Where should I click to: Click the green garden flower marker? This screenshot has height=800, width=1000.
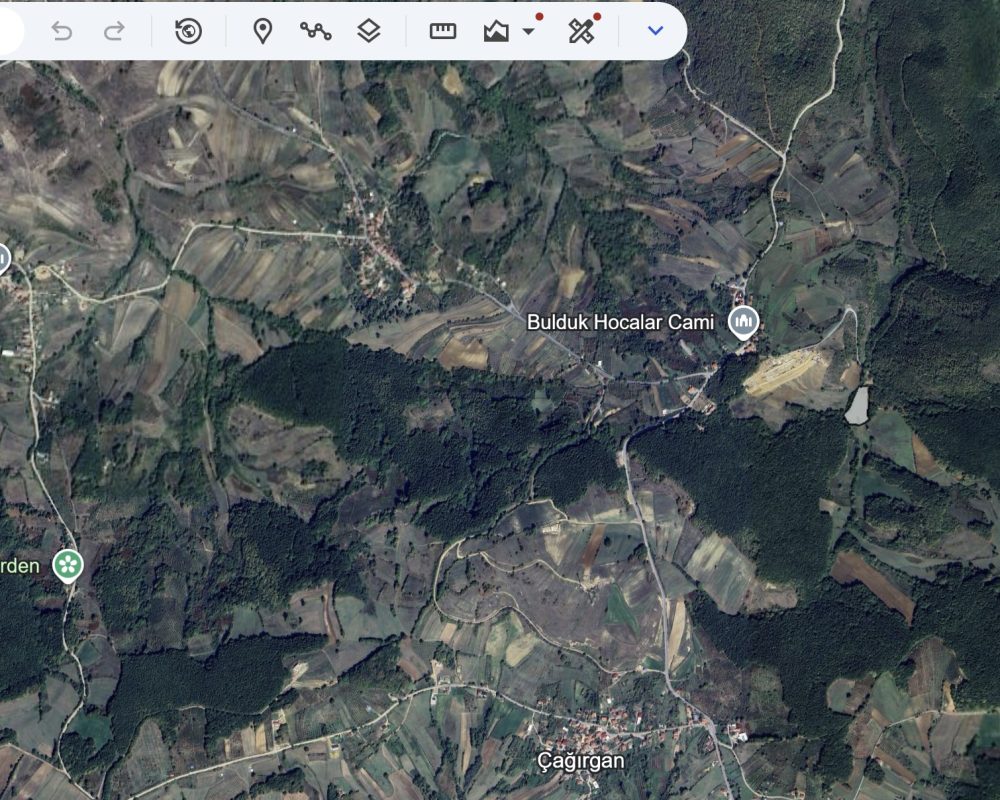coord(68,566)
